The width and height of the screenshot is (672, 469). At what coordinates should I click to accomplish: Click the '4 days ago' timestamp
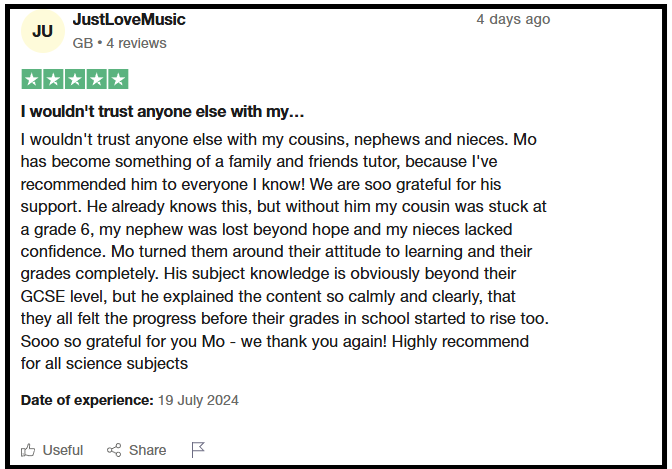click(x=513, y=20)
